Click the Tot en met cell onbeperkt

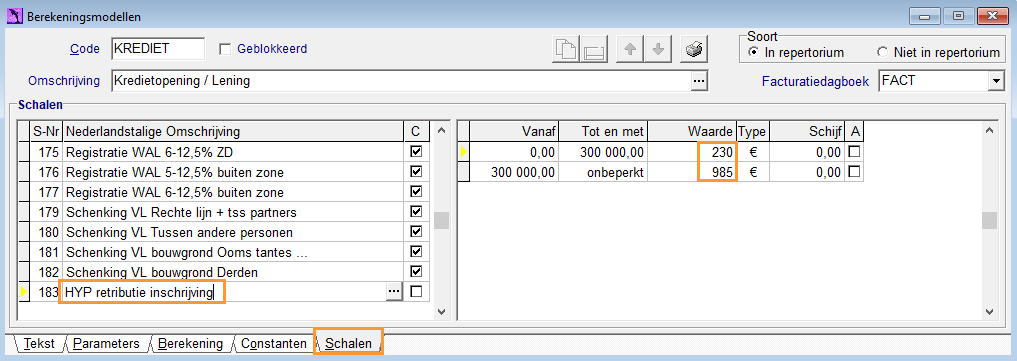603,172
